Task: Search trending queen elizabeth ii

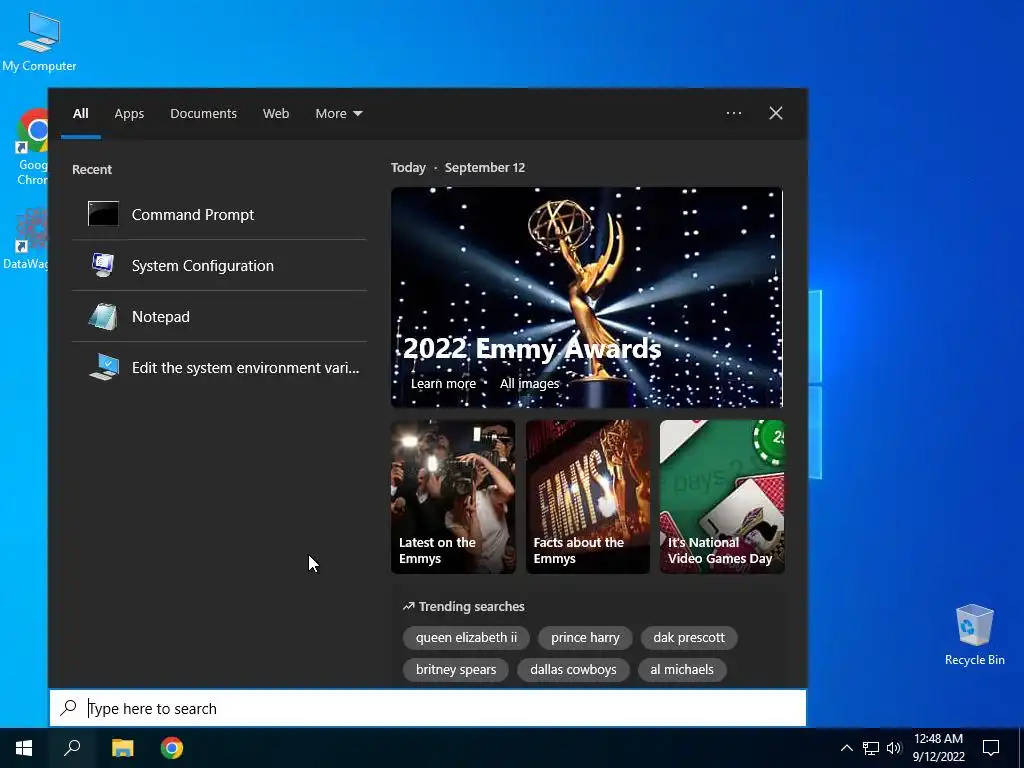Action: tap(466, 637)
